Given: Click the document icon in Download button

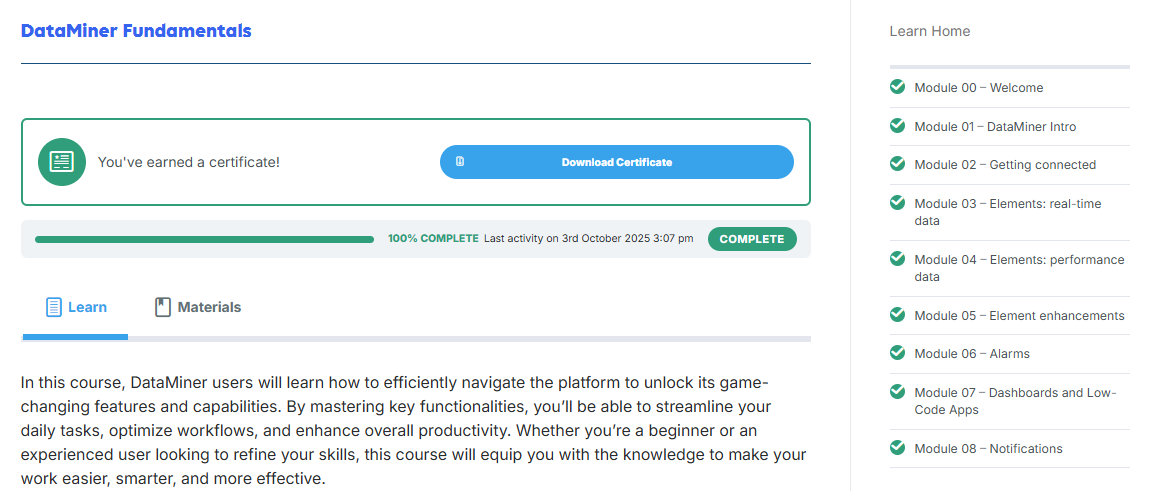Looking at the screenshot, I should [460, 162].
